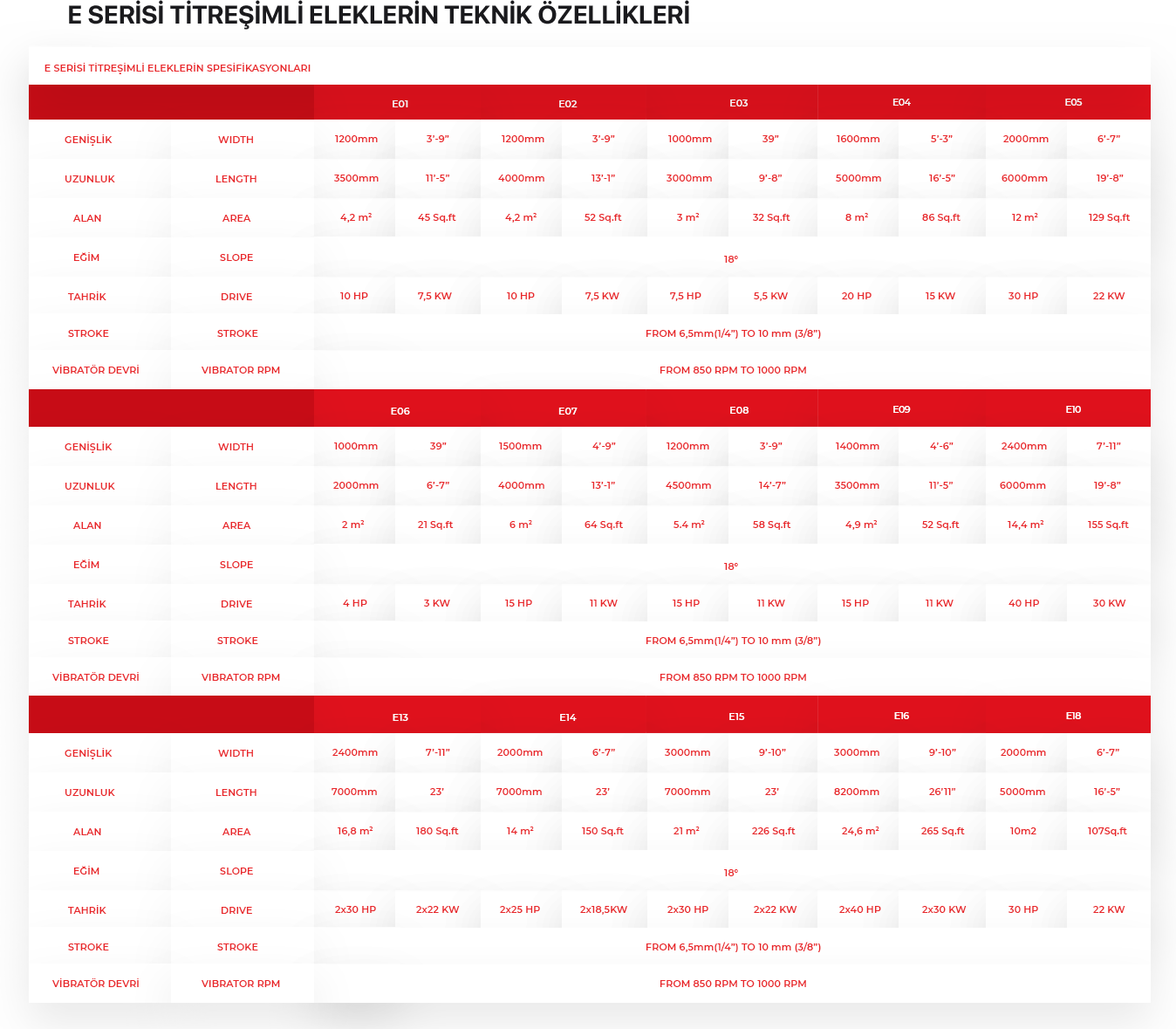Click the E18 model column header
The image size is (1176, 1029).
[1073, 716]
